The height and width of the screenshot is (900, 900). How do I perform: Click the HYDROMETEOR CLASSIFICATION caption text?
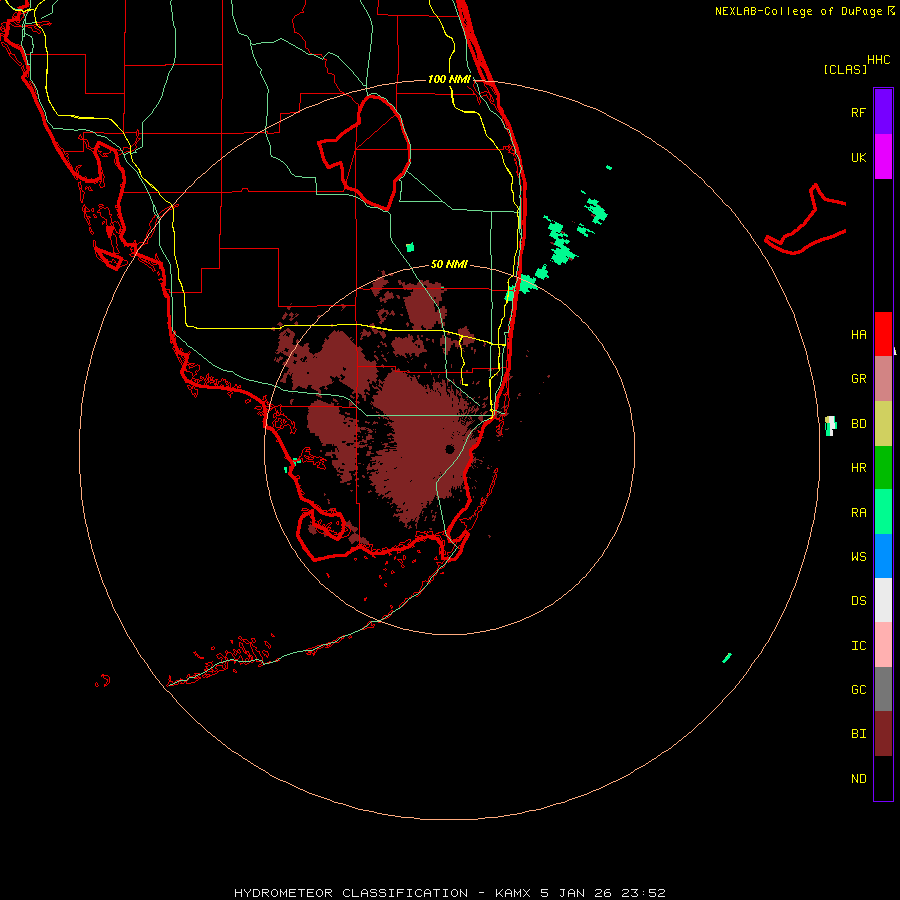click(351, 893)
